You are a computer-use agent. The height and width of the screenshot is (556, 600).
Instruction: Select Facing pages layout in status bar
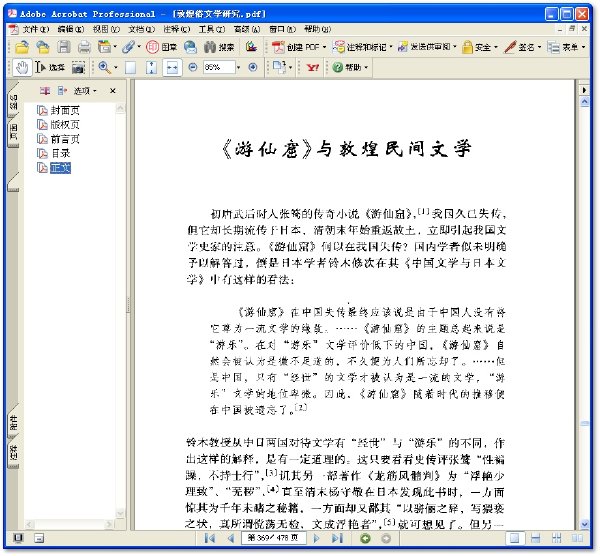(x=577, y=538)
